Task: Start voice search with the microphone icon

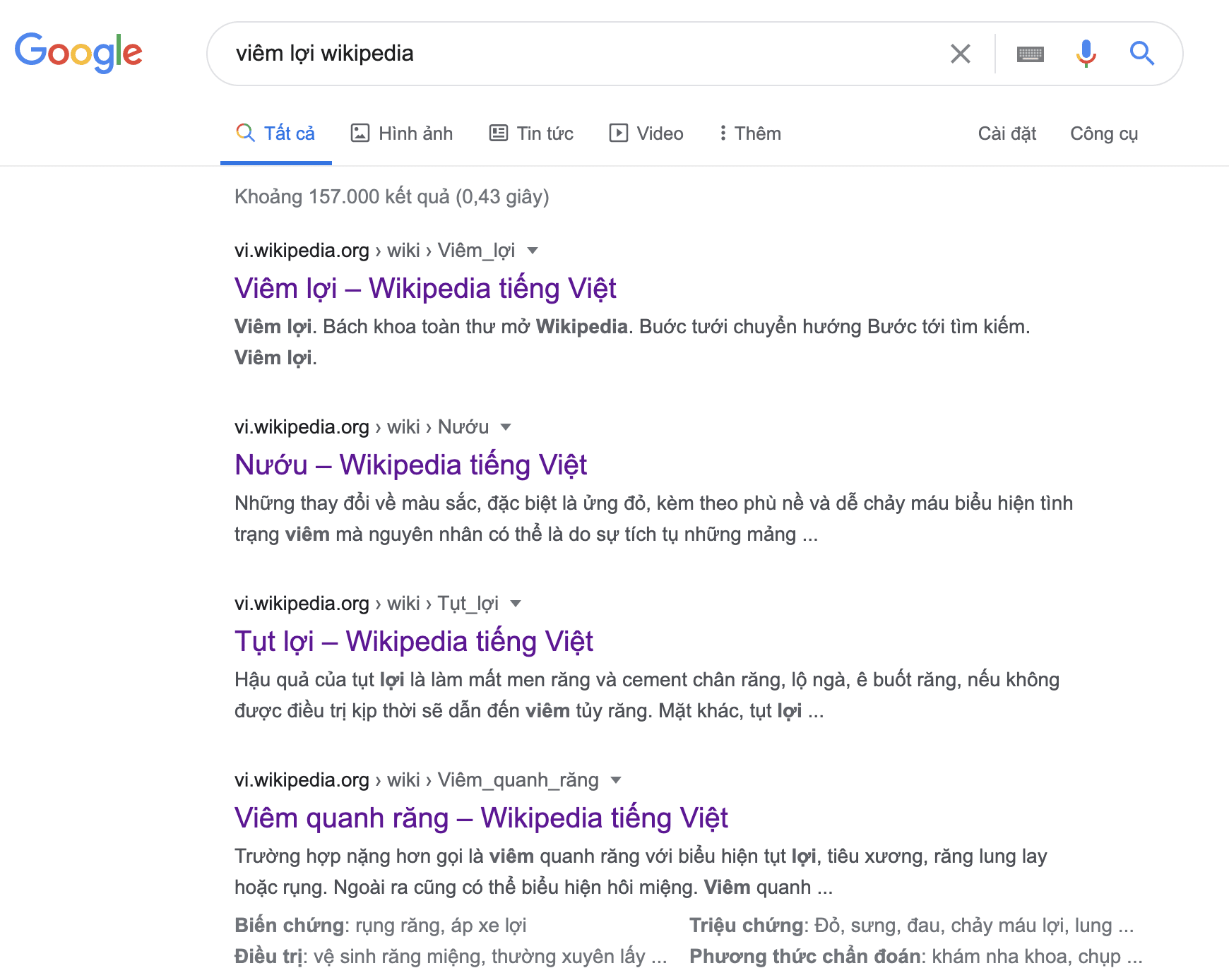Action: point(1086,53)
